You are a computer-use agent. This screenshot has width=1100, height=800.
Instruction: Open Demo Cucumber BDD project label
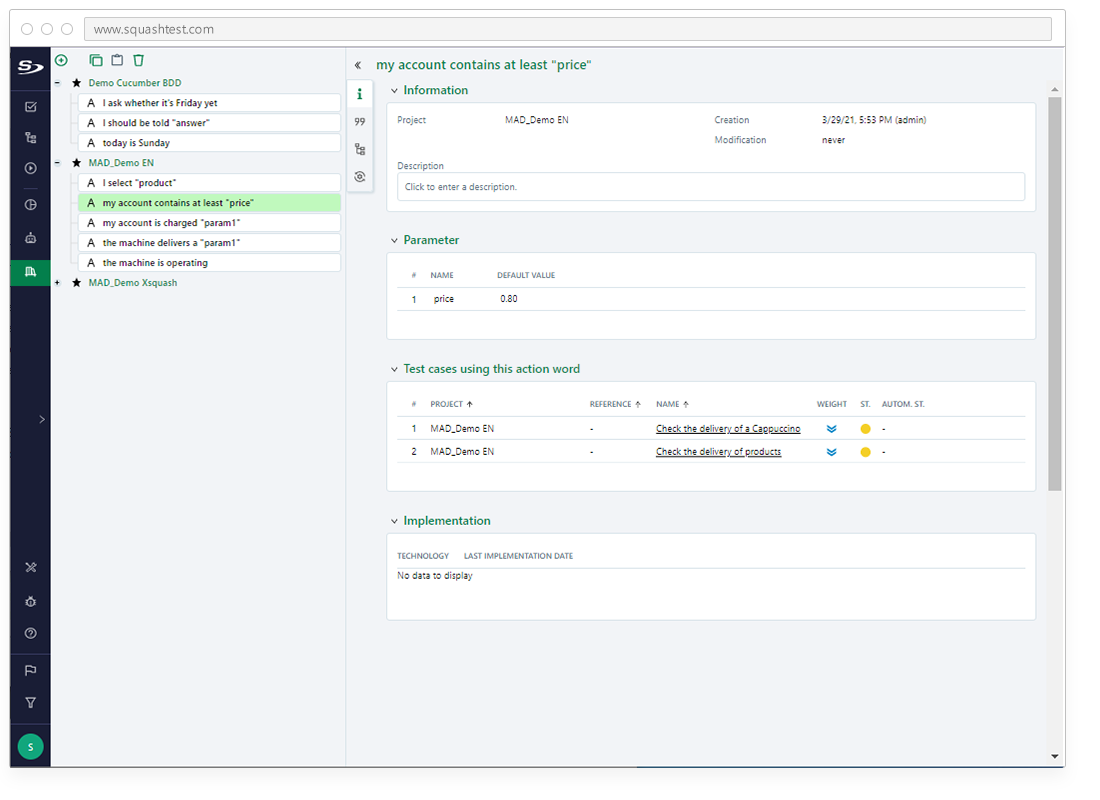pos(135,83)
